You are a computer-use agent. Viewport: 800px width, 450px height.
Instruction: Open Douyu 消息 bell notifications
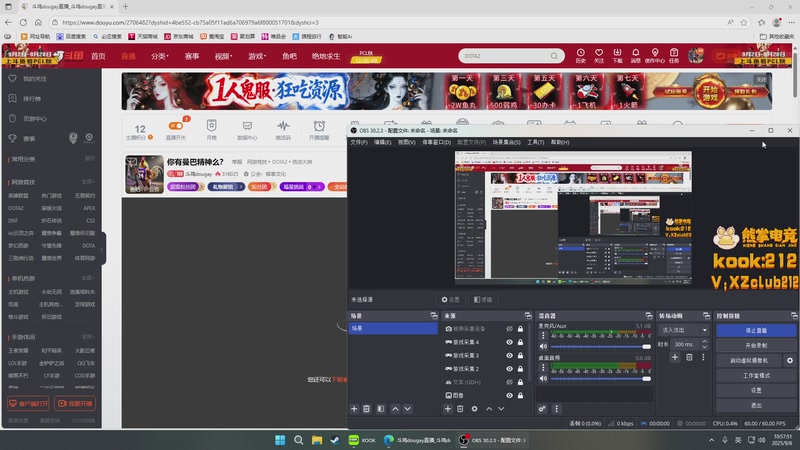pyautogui.click(x=636, y=55)
